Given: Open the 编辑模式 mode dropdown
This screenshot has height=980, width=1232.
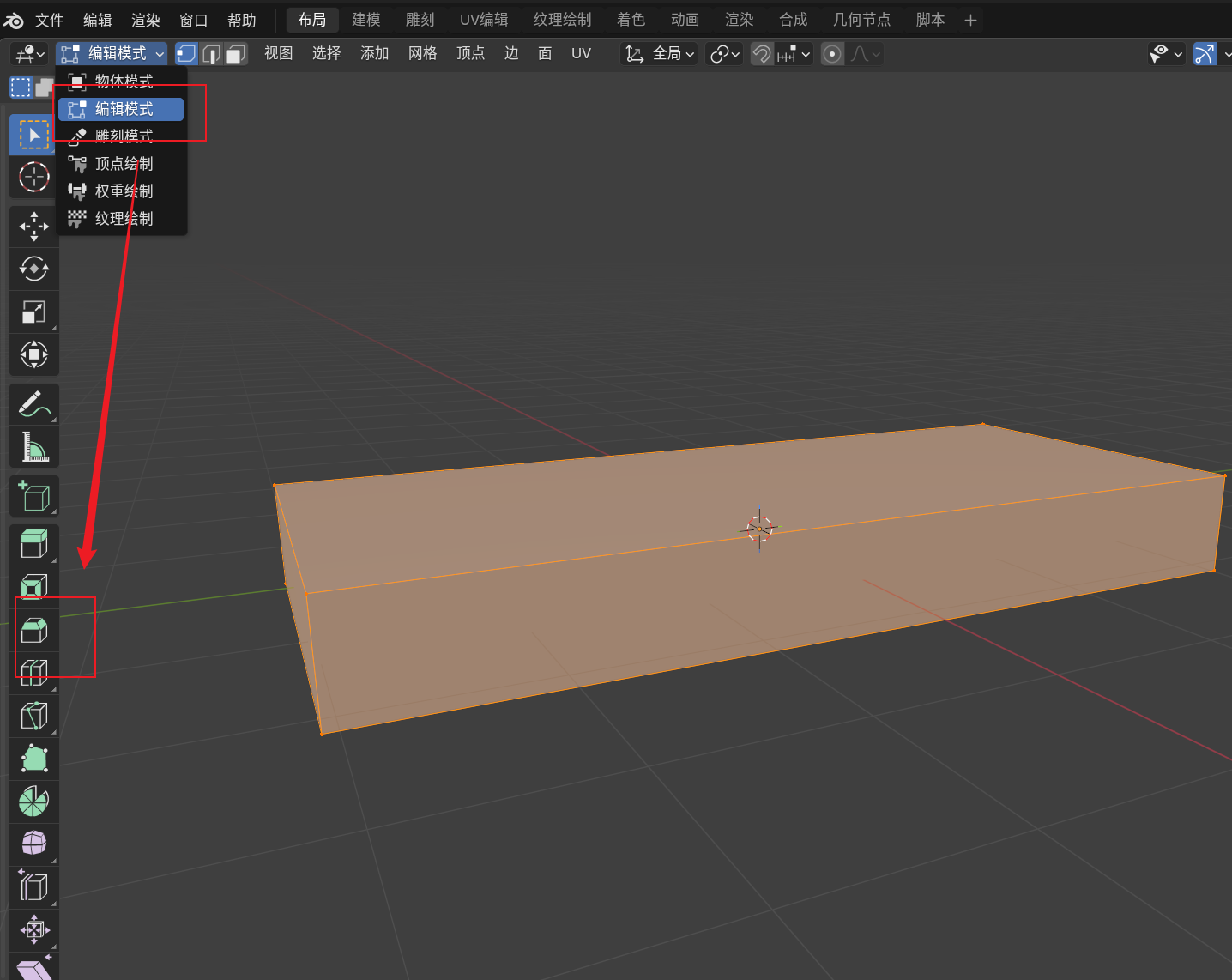Looking at the screenshot, I should pyautogui.click(x=112, y=54).
